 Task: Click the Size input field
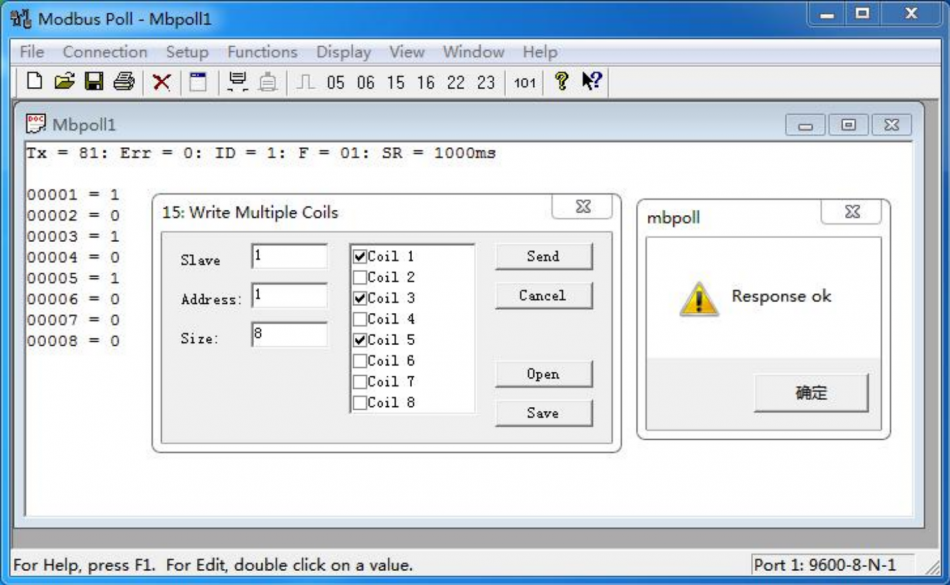pyautogui.click(x=290, y=334)
